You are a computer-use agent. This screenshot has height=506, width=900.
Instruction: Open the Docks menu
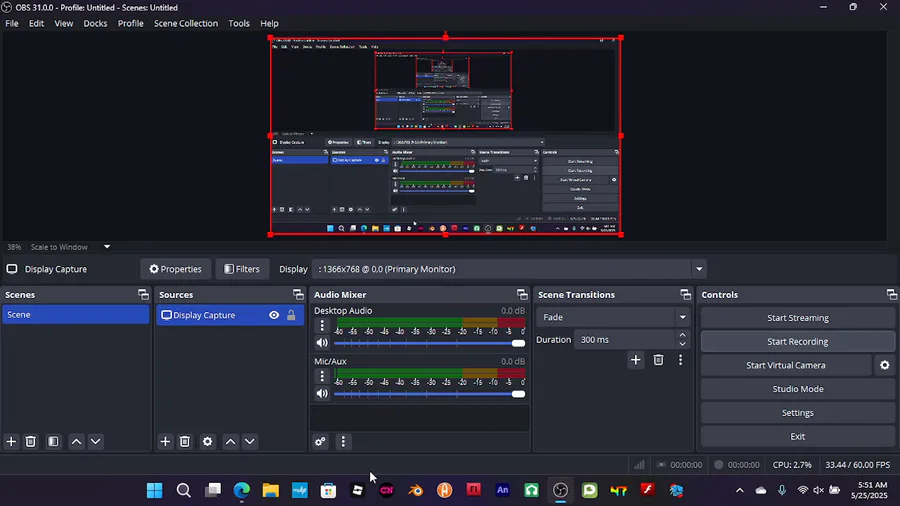point(95,24)
